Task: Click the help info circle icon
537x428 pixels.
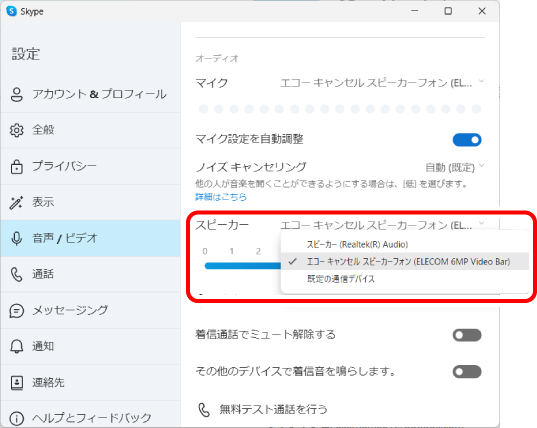Action: click(16, 418)
